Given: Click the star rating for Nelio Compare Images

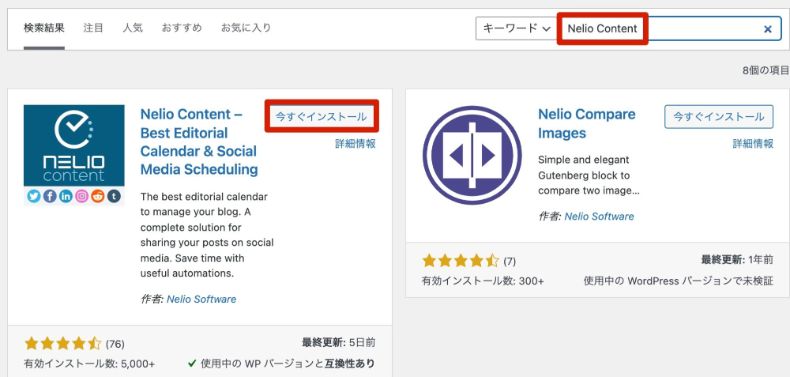Looking at the screenshot, I should tap(460, 261).
